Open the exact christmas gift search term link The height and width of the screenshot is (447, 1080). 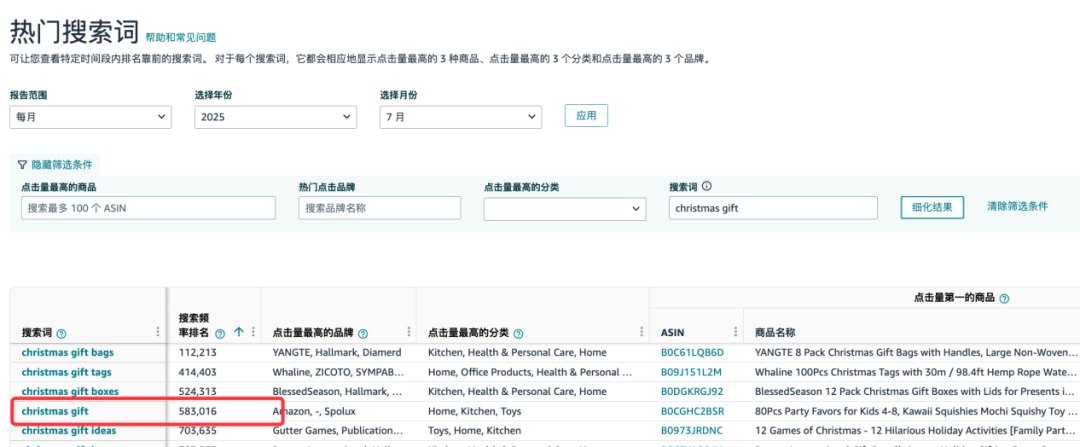click(55, 411)
